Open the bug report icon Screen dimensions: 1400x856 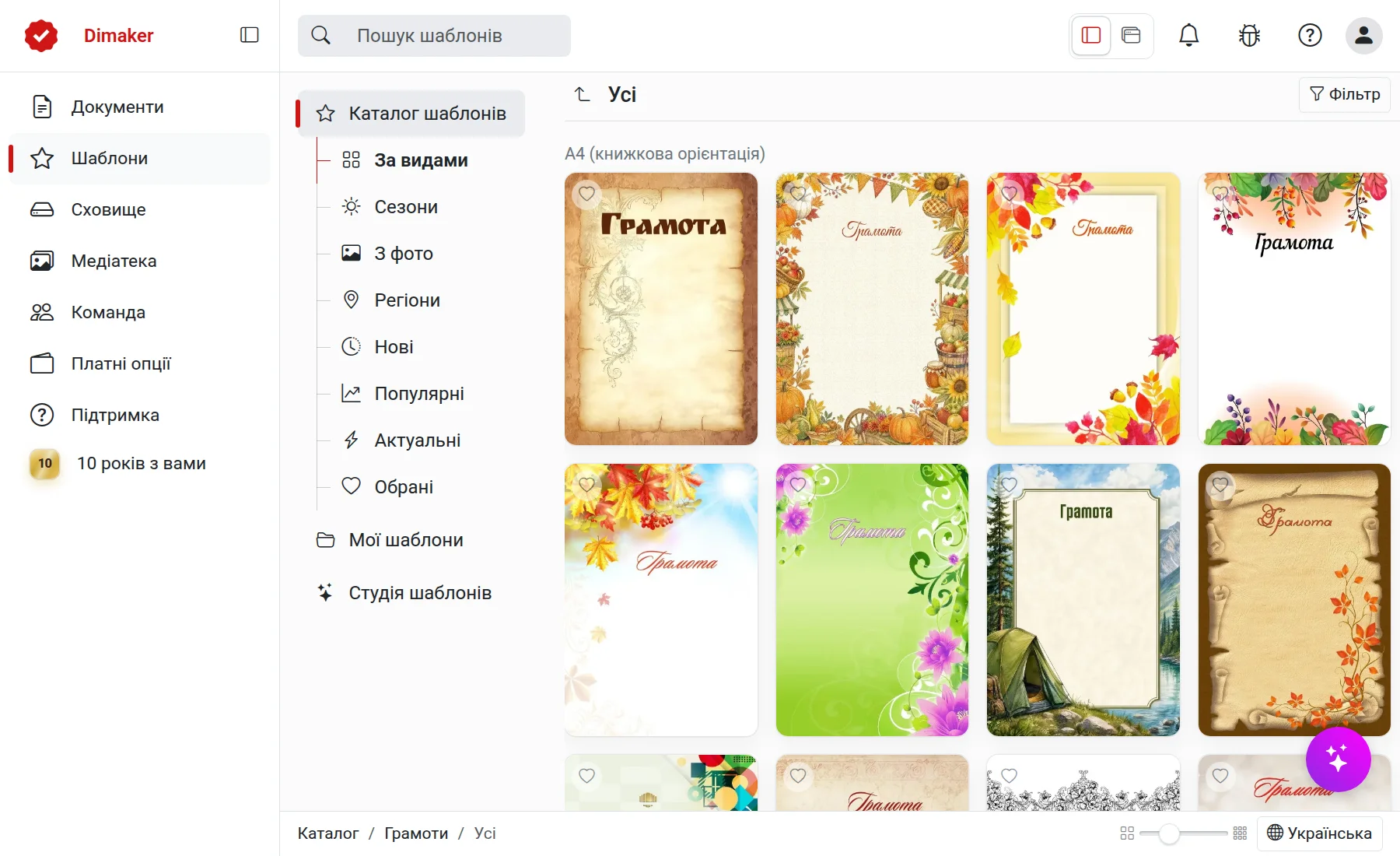click(x=1249, y=35)
